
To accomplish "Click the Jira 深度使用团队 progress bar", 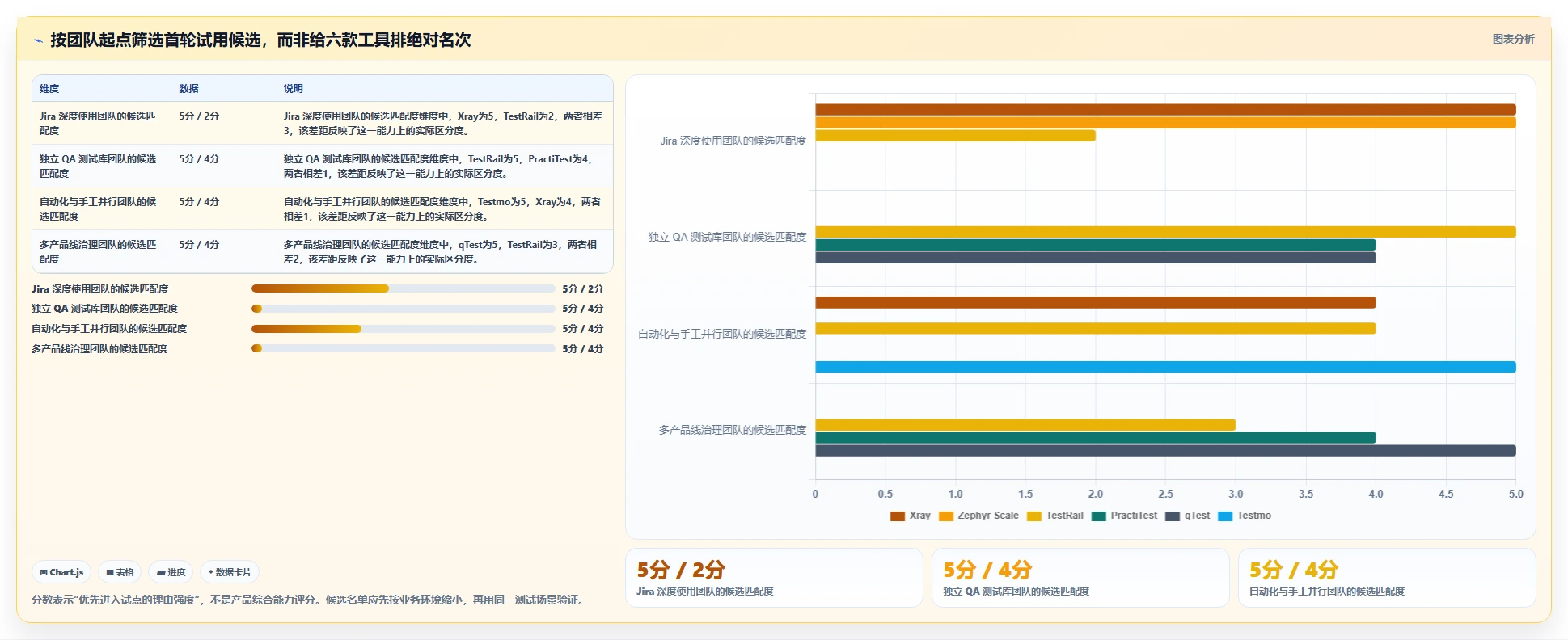I will pyautogui.click(x=404, y=288).
